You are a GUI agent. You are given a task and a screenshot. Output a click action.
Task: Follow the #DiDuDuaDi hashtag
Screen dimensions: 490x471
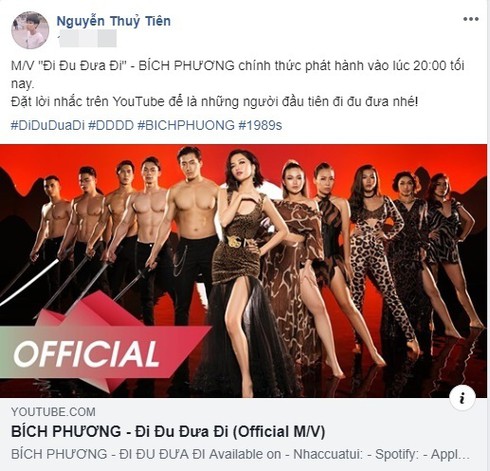[48, 125]
